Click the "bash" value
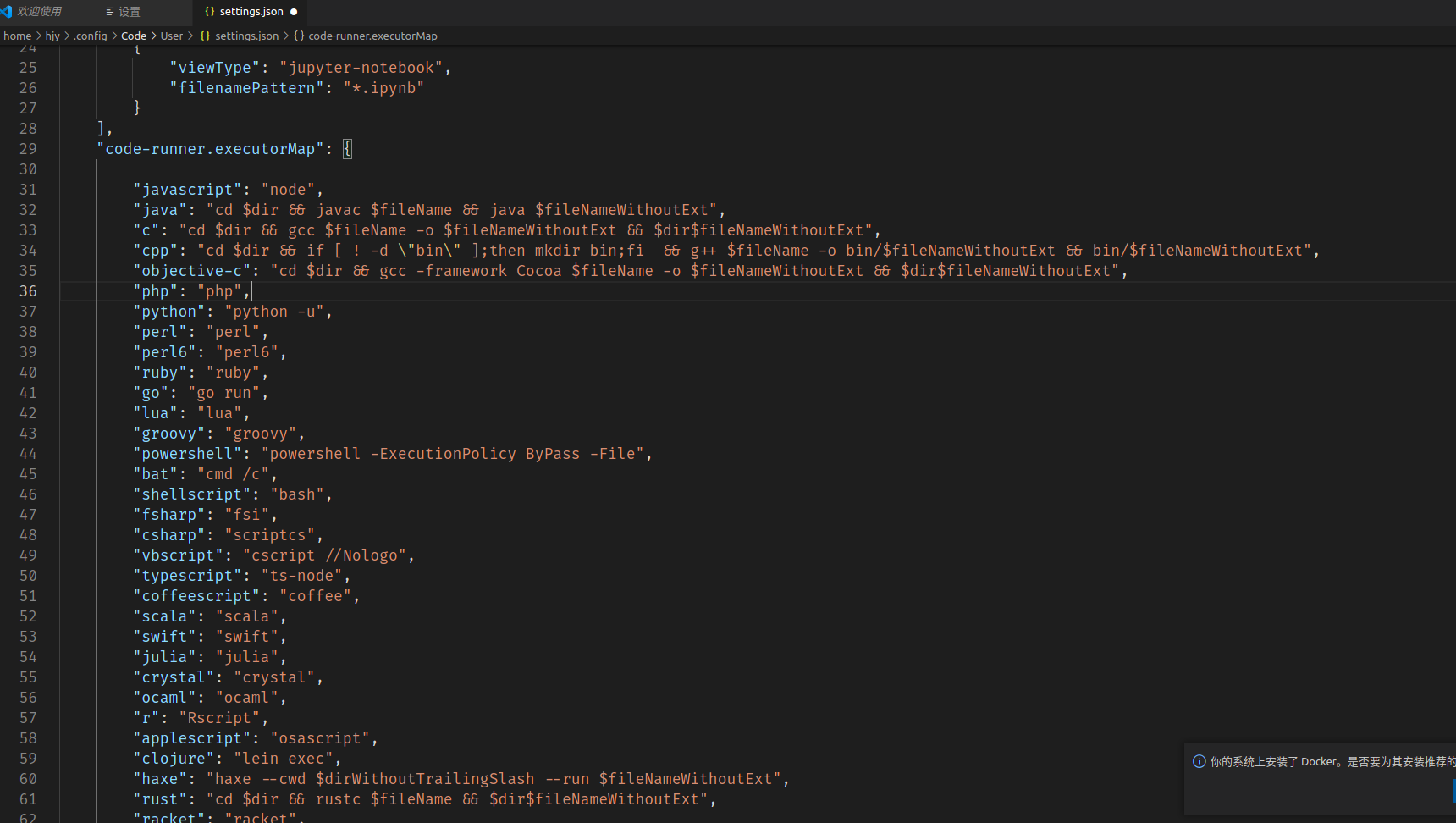The height and width of the screenshot is (823, 1456). coord(297,494)
